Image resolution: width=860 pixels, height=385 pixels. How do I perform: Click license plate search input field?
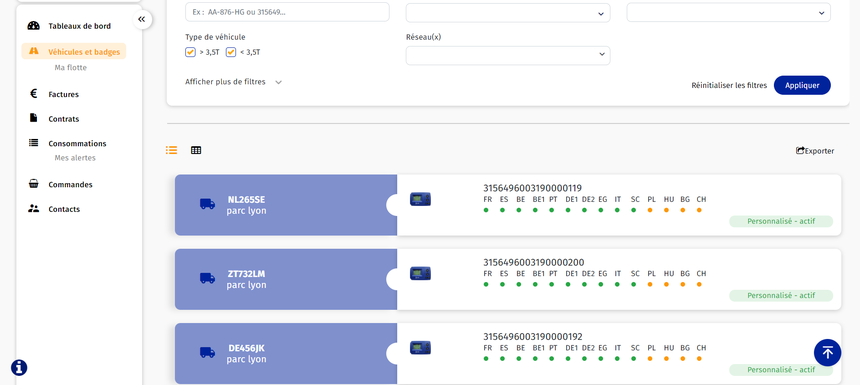pyautogui.click(x=287, y=12)
